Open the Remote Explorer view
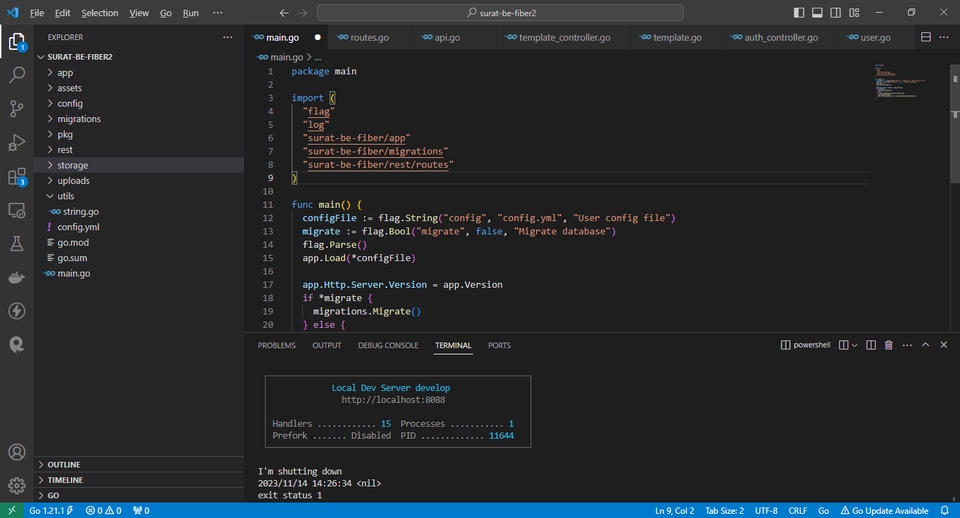Viewport: 960px width, 518px height. click(17, 210)
